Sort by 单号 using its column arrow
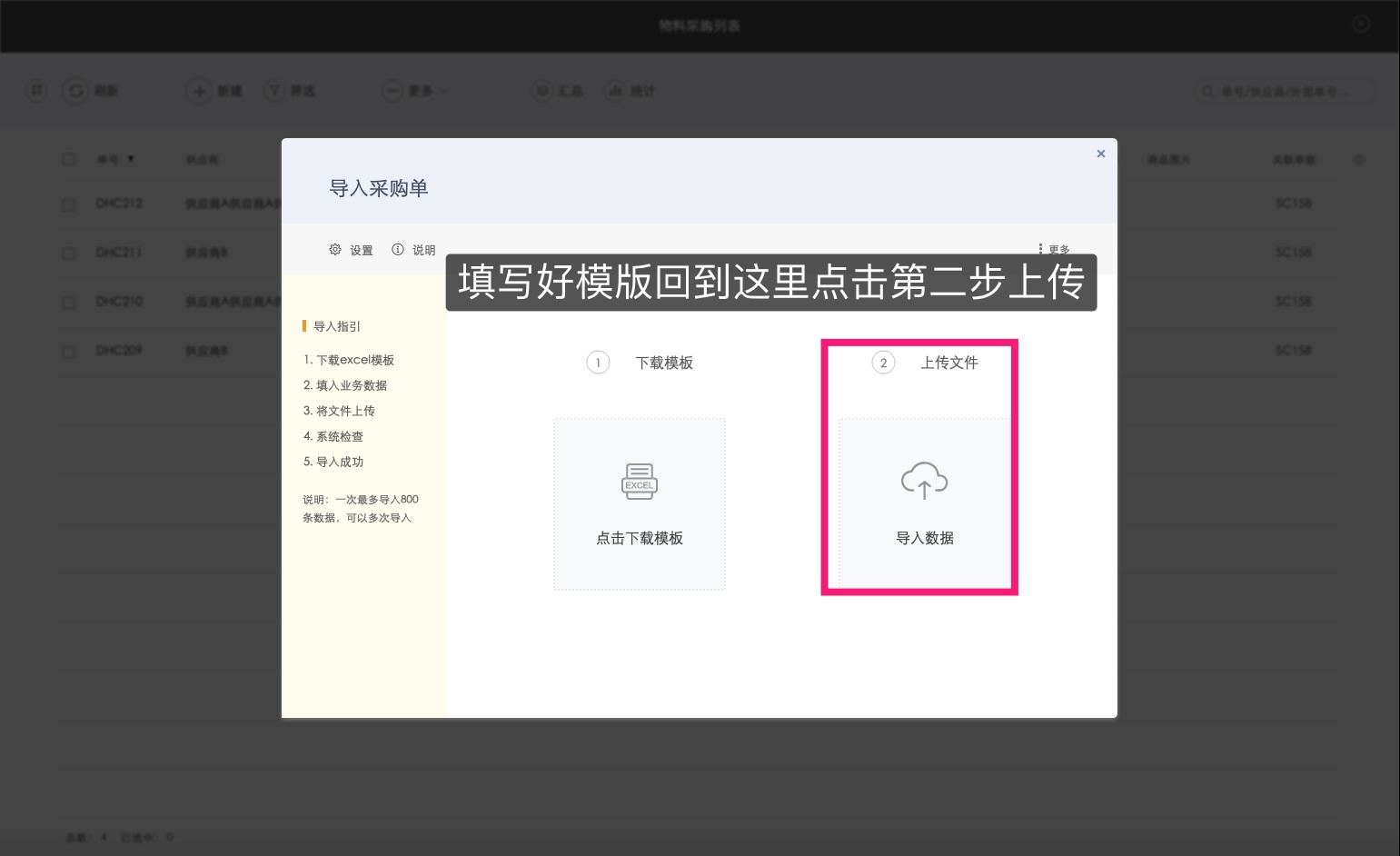This screenshot has height=856, width=1400. (x=131, y=159)
